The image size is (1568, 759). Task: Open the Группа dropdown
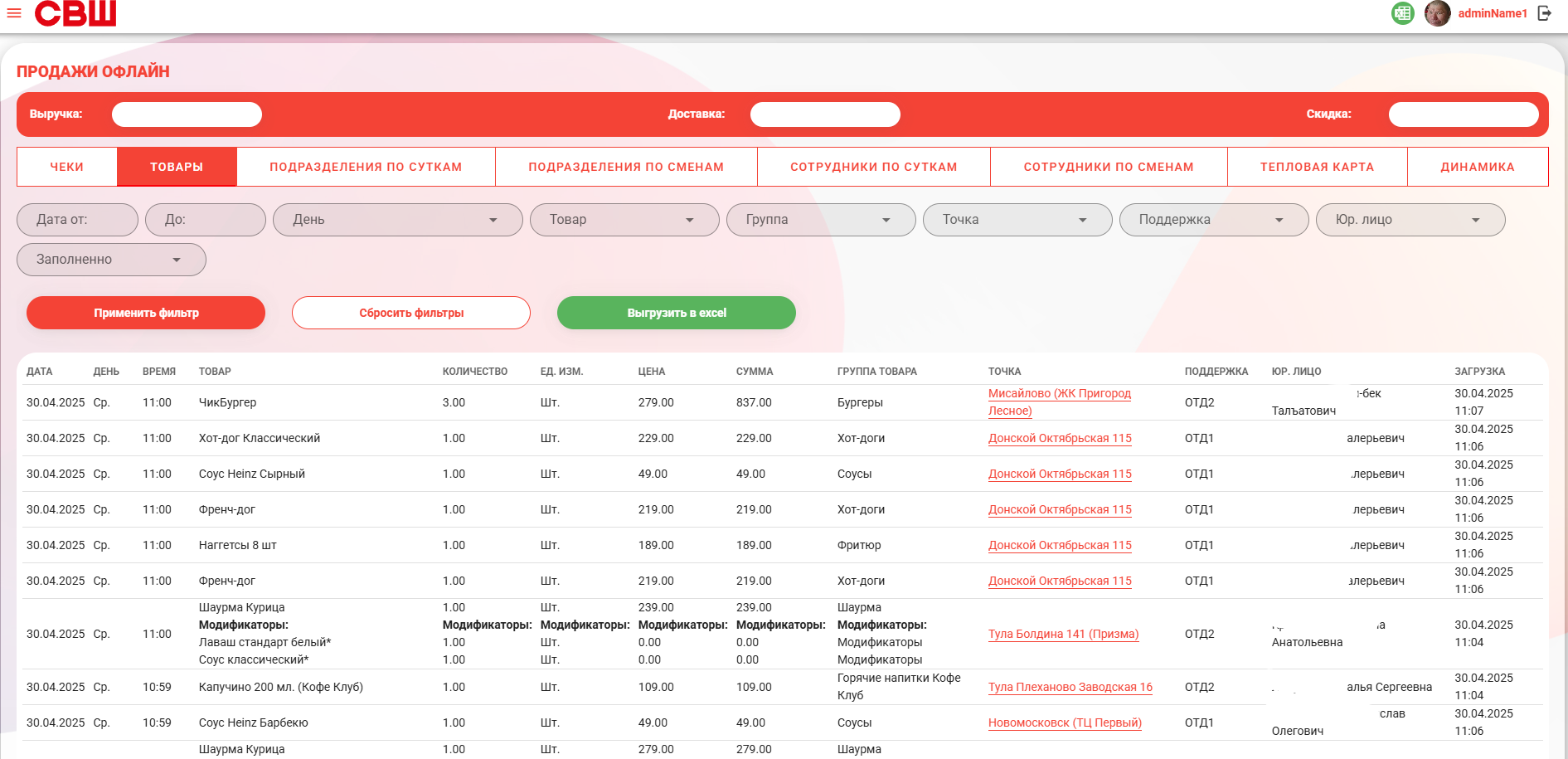821,220
